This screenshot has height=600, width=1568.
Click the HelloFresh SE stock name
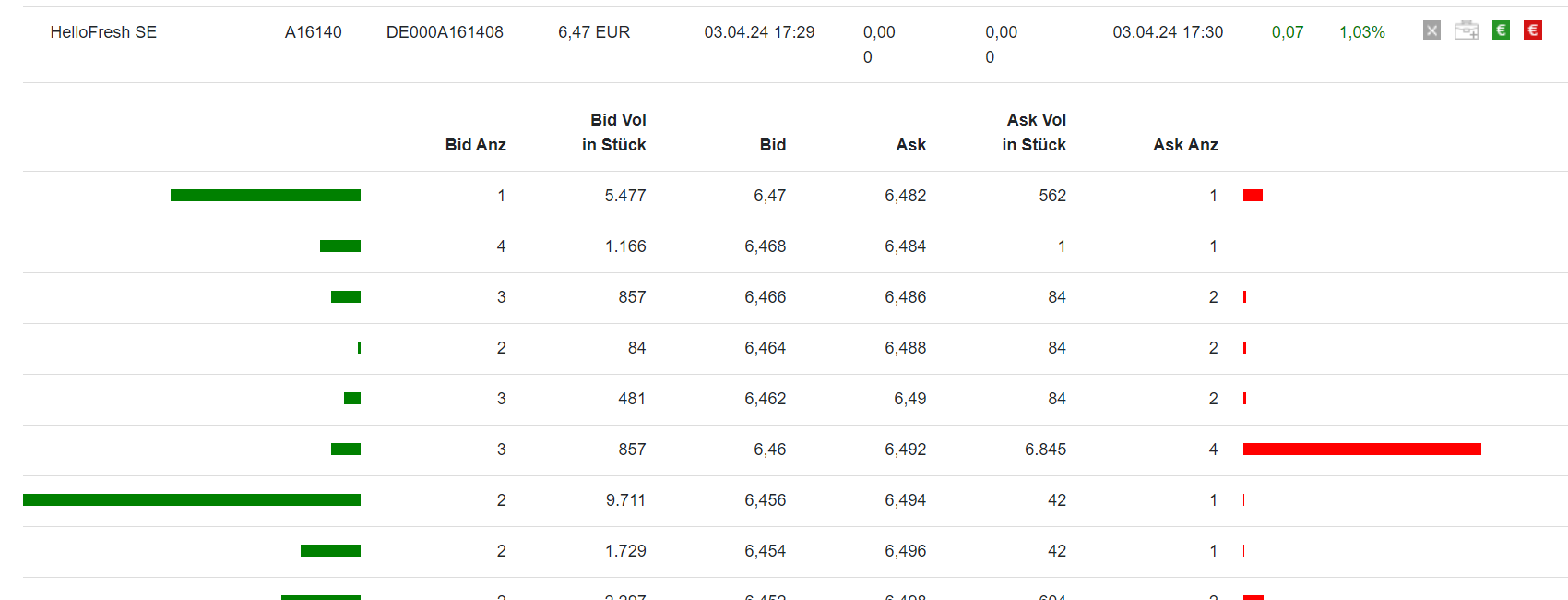(x=103, y=32)
